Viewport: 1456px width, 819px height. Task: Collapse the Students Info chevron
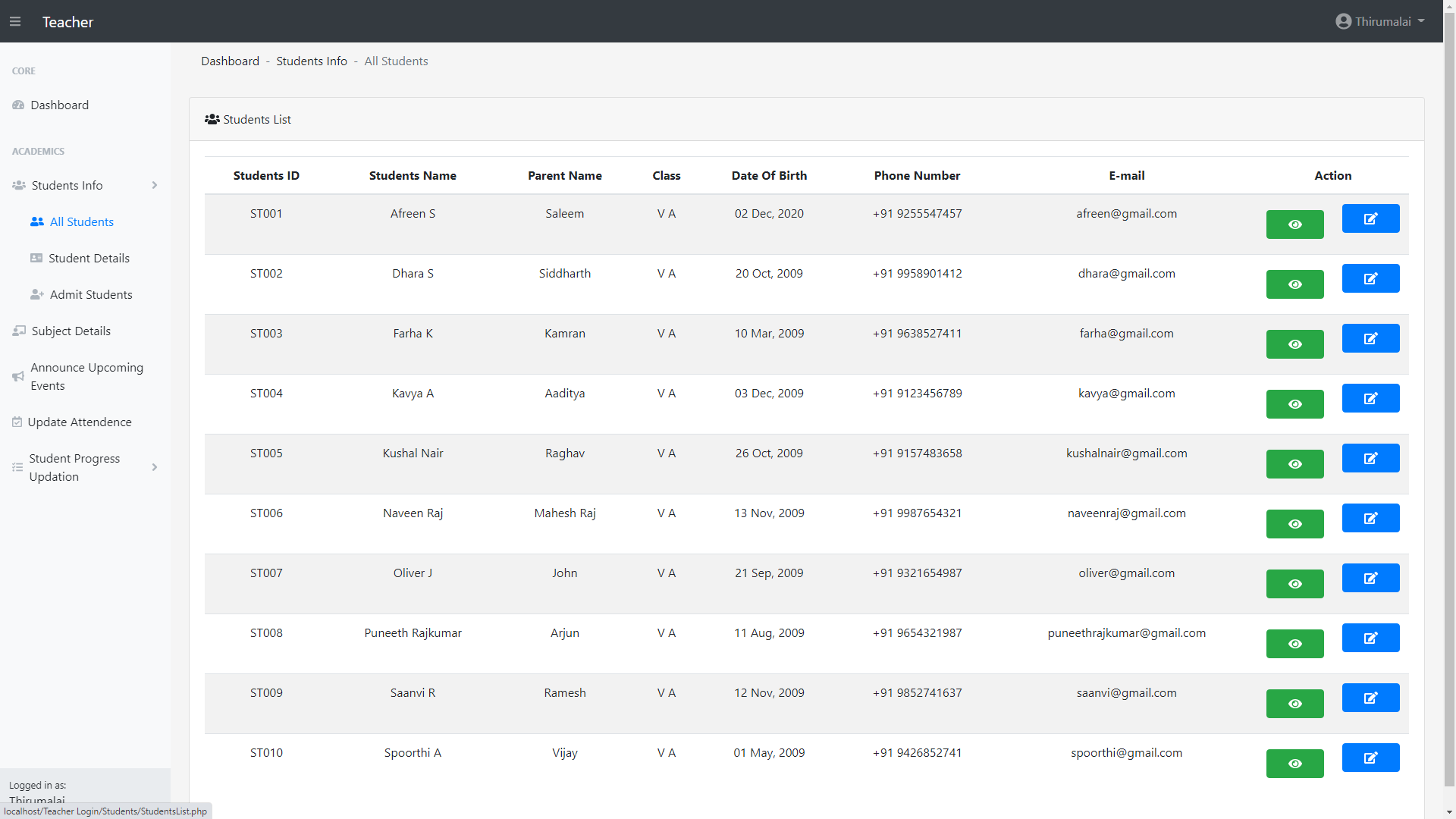(155, 186)
